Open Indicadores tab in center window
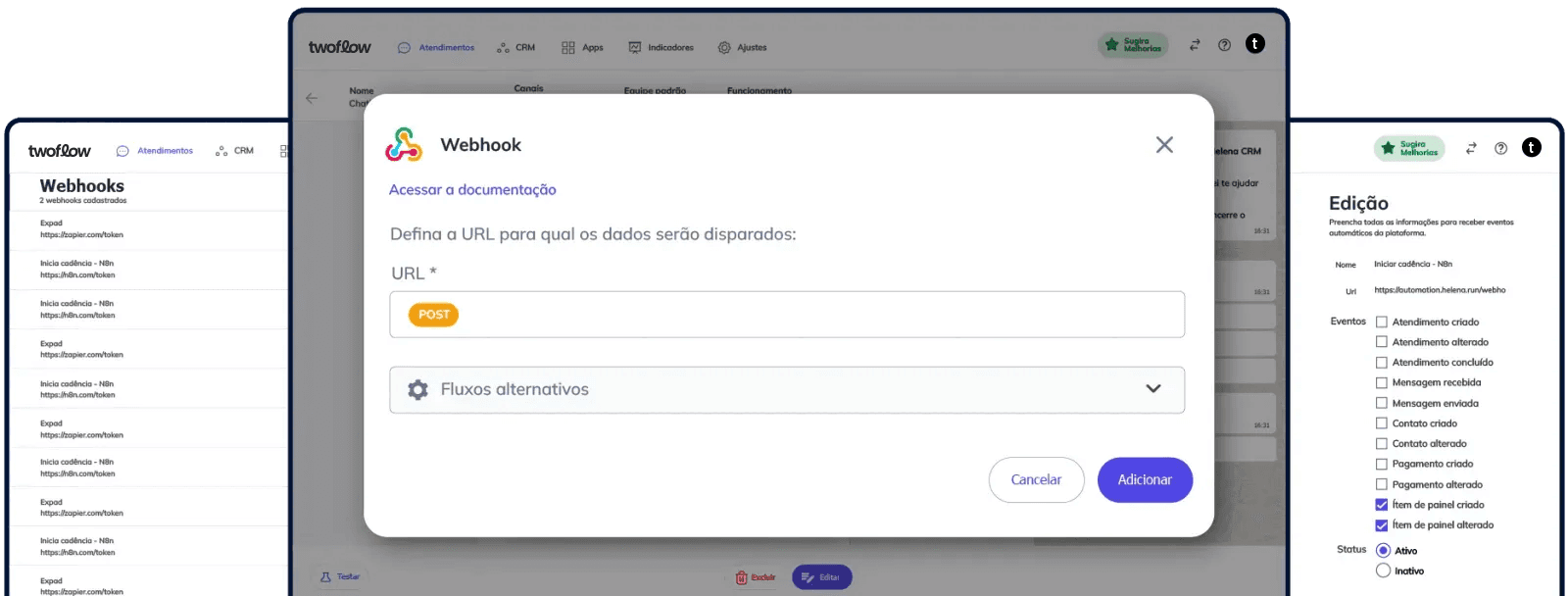Screen dimensions: 1568x596 click(x=661, y=47)
